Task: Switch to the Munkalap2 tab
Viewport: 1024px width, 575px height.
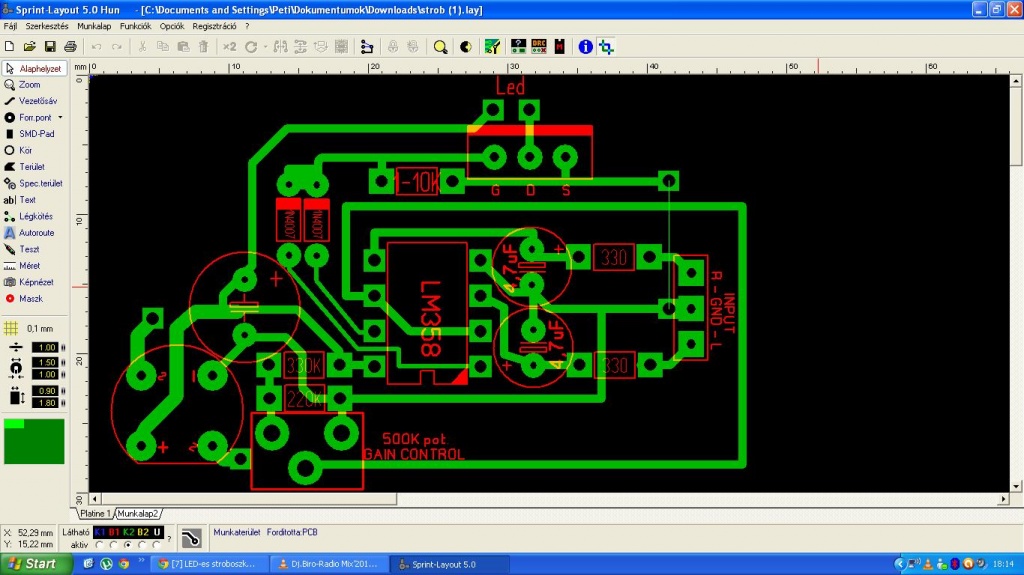Action: point(138,514)
